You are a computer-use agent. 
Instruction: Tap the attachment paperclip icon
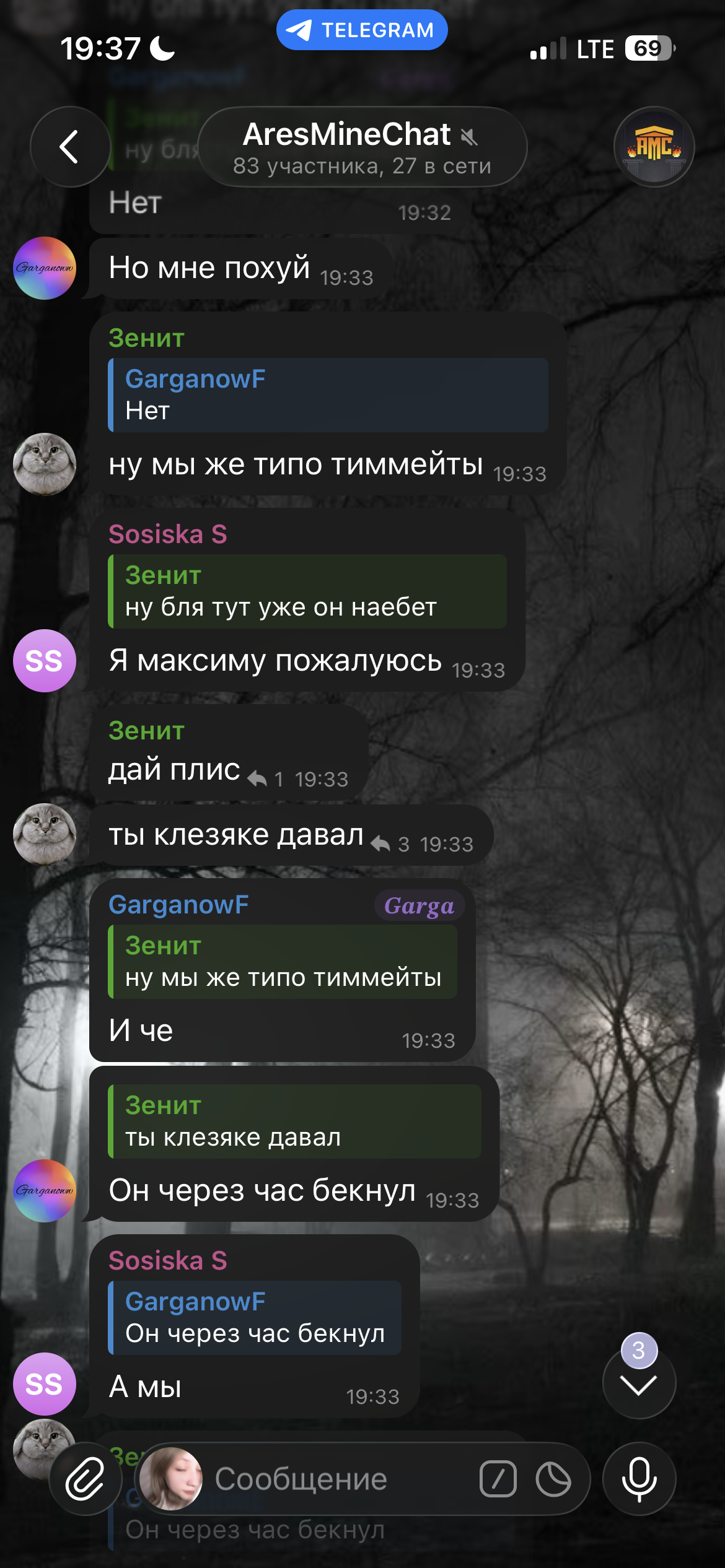point(85,1479)
